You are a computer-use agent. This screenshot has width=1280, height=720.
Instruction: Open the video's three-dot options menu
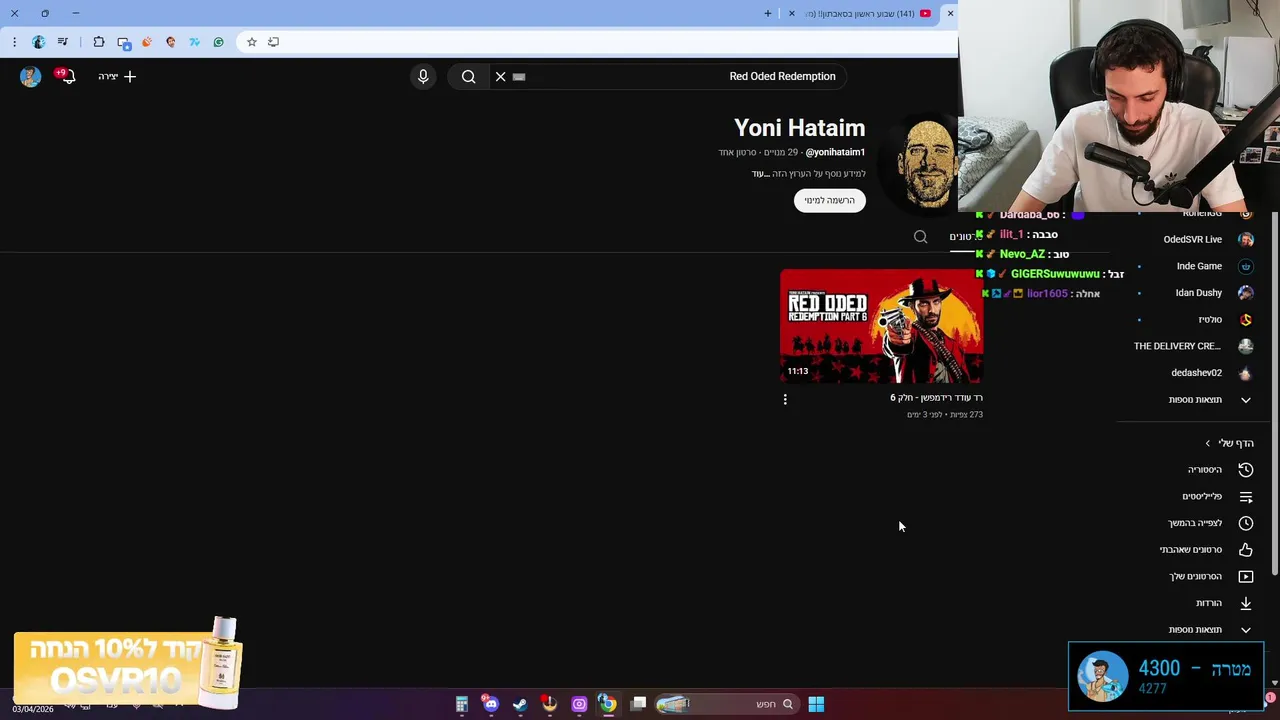(785, 399)
